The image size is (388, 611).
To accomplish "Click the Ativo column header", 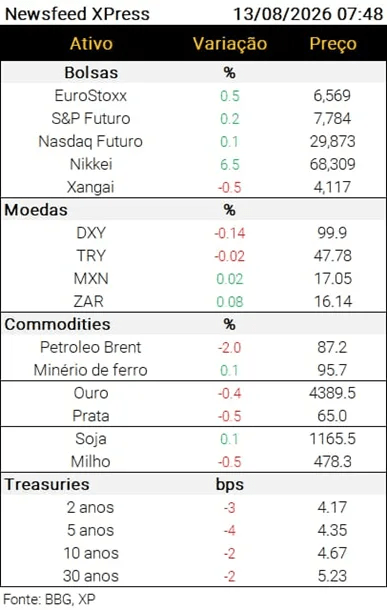I will [x=91, y=43].
